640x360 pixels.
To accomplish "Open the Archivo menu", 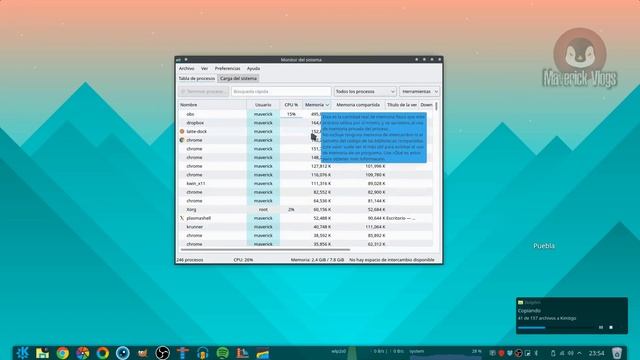I will click(x=187, y=69).
